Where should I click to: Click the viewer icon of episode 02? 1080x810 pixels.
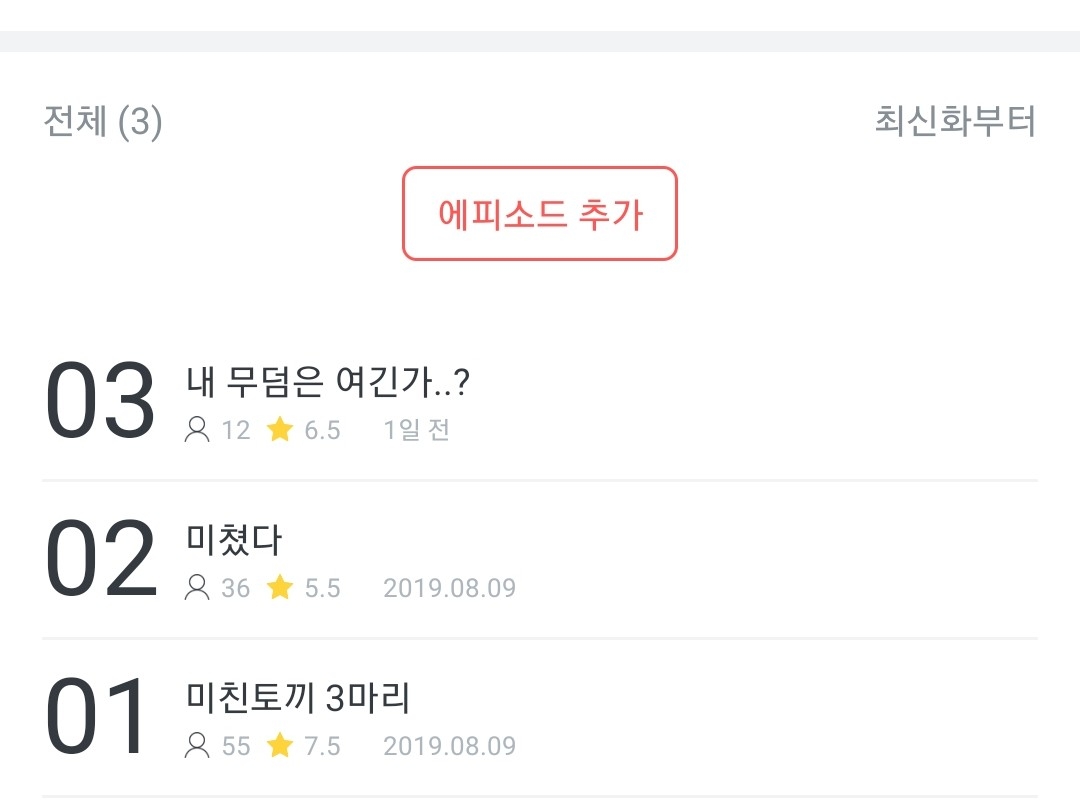coord(197,588)
